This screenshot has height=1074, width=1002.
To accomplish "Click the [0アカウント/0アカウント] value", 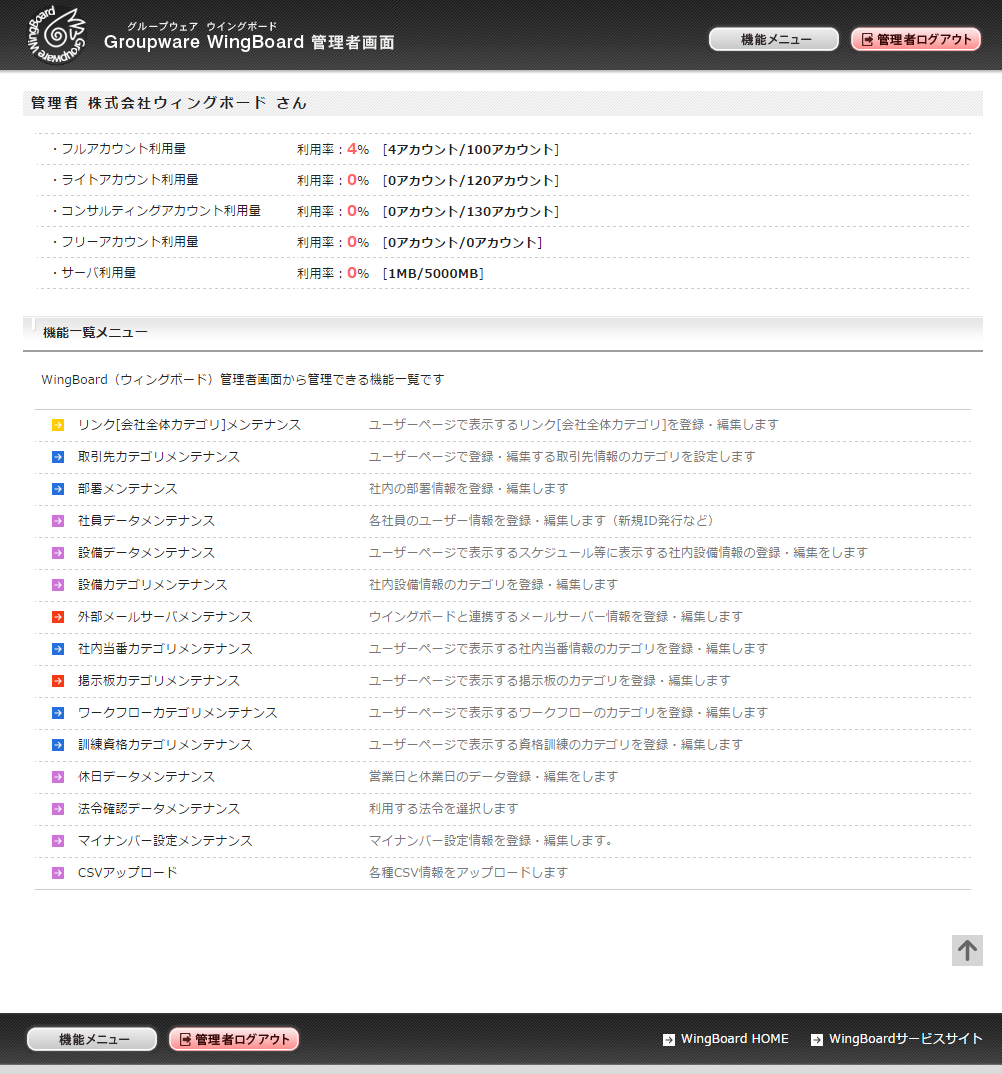I will (x=462, y=242).
